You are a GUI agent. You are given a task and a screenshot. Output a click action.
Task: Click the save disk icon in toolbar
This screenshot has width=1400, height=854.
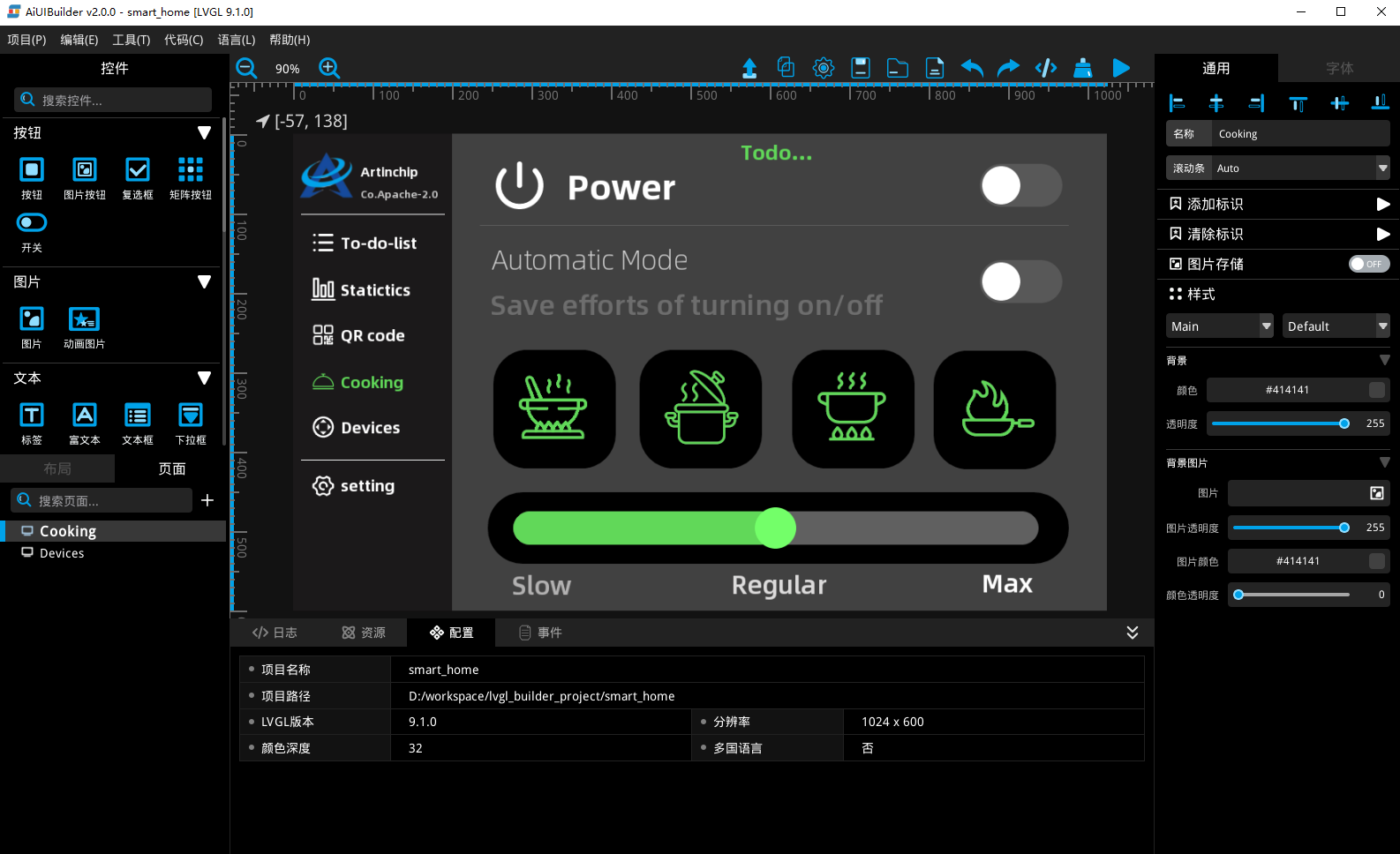[860, 68]
